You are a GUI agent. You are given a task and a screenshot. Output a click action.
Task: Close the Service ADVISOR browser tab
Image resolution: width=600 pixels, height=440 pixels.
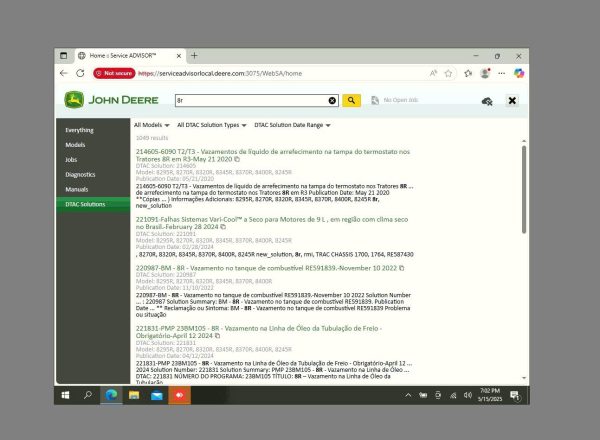point(179,56)
